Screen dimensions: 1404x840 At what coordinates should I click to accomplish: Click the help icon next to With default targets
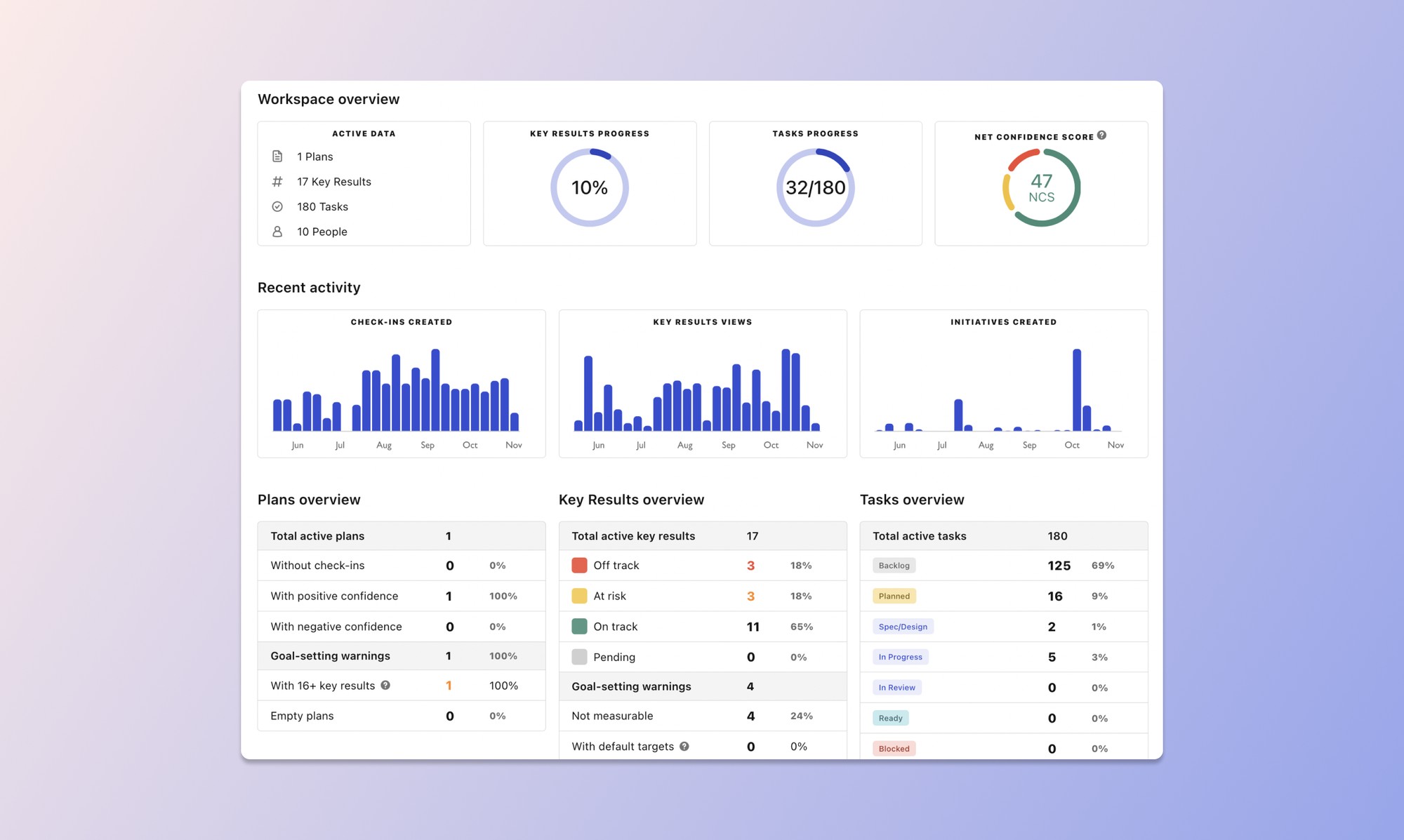pyautogui.click(x=685, y=746)
